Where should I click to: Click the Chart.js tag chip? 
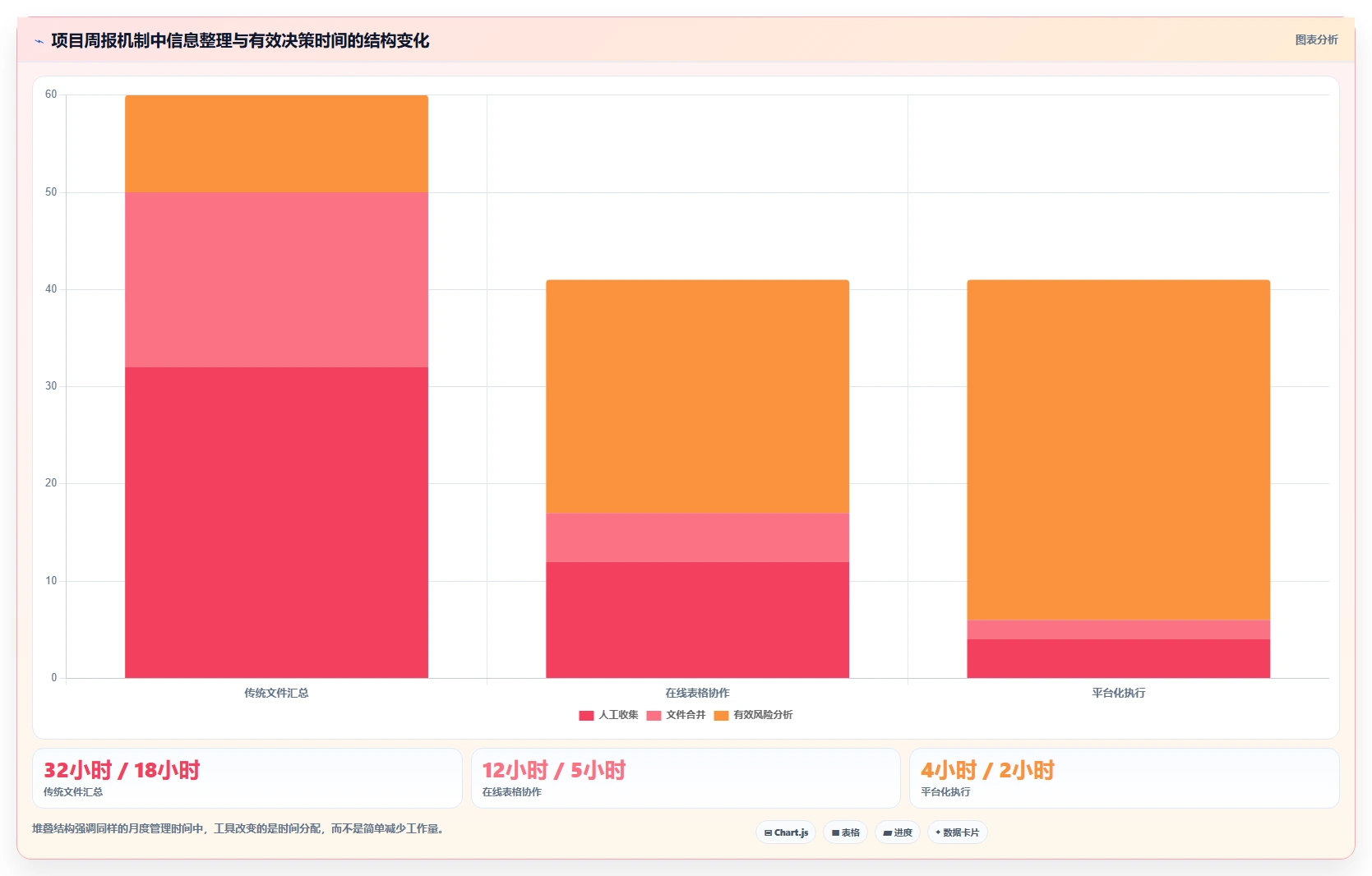click(786, 832)
